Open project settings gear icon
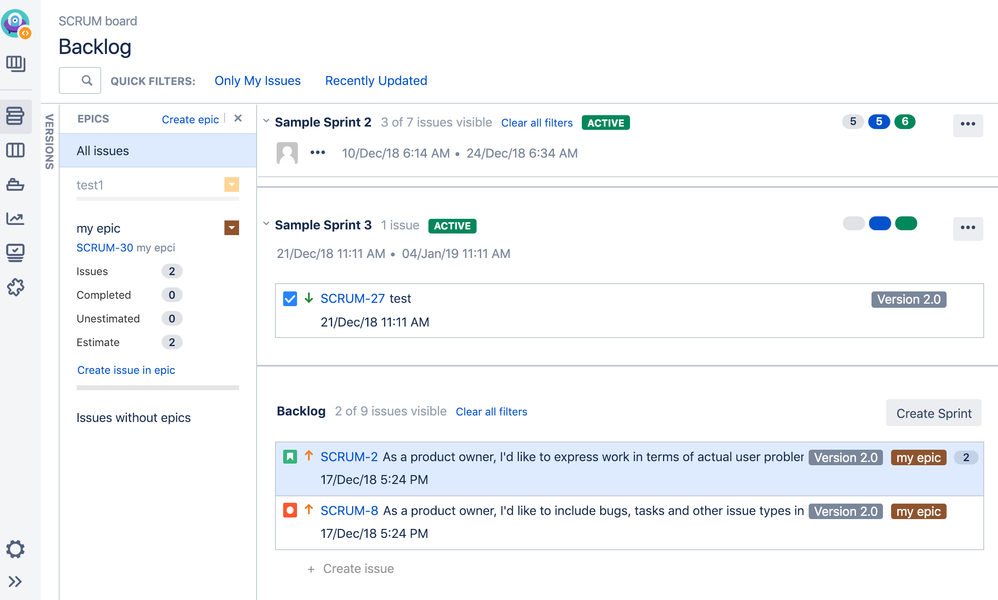The height and width of the screenshot is (600, 998). point(15,548)
